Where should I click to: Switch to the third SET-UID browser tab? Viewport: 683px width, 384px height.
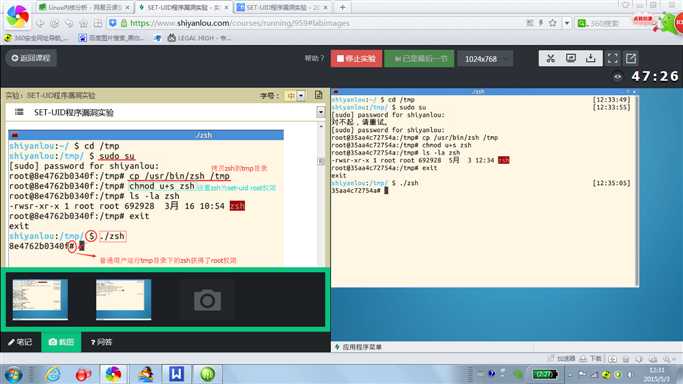point(282,7)
